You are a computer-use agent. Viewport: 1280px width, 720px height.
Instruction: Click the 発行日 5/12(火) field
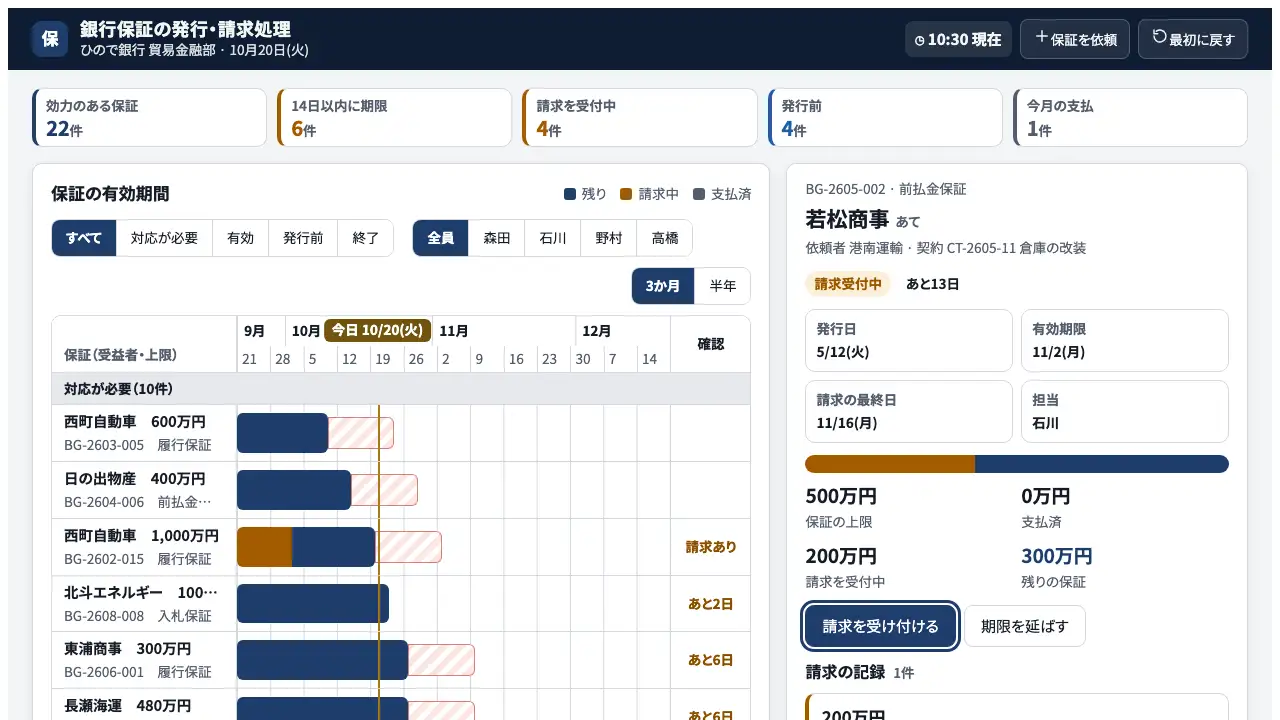[x=909, y=340]
